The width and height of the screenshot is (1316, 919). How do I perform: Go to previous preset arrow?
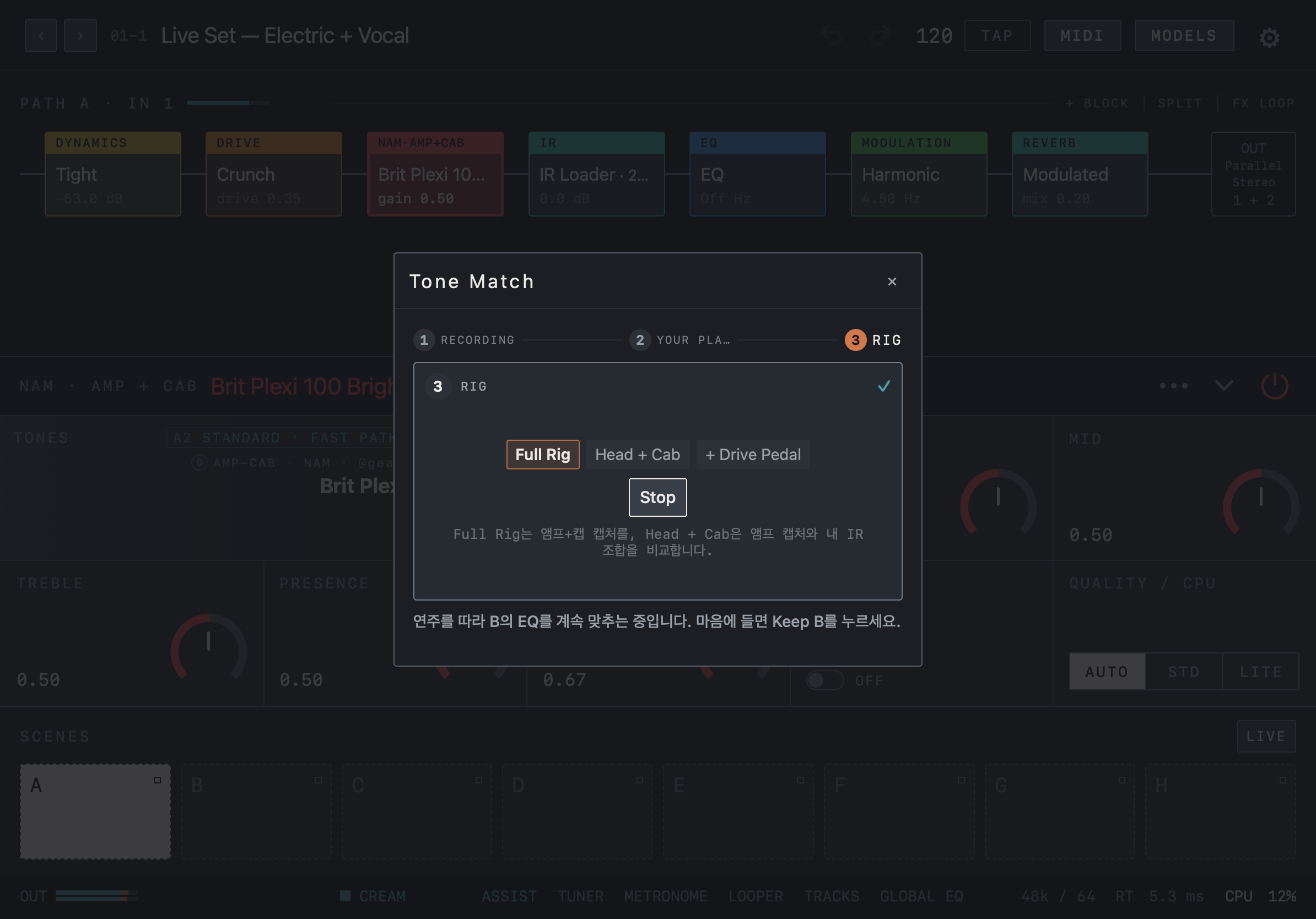(x=41, y=36)
